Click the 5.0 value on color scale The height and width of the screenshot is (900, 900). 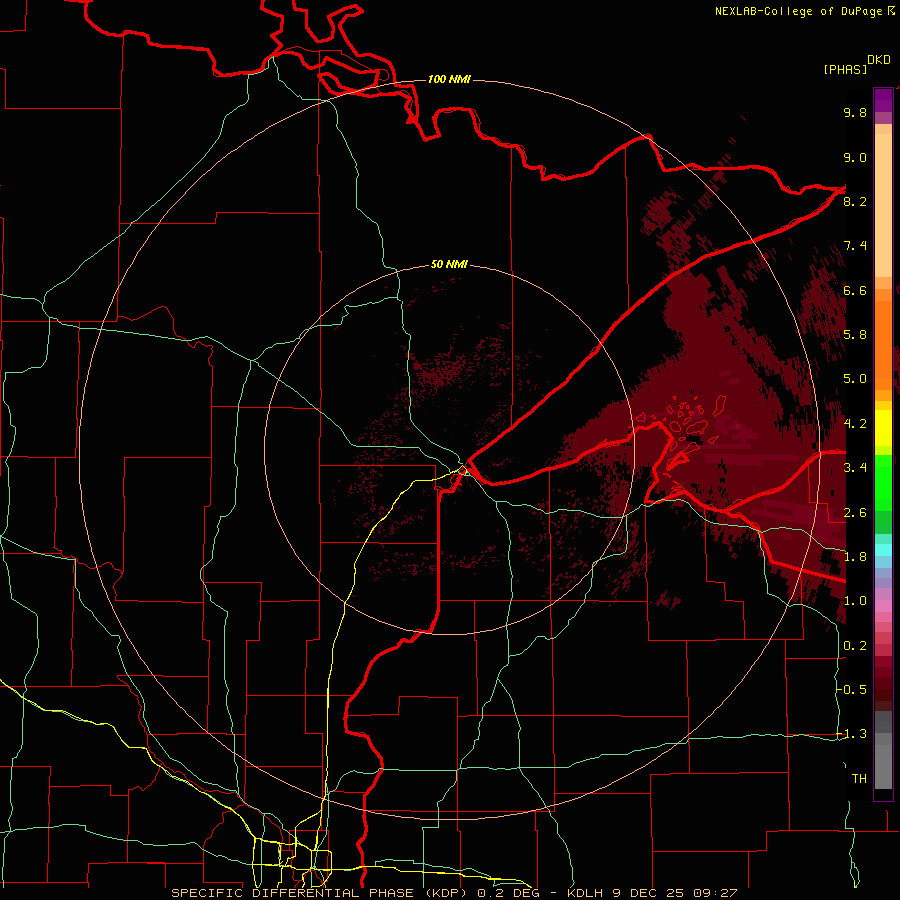[x=855, y=379]
